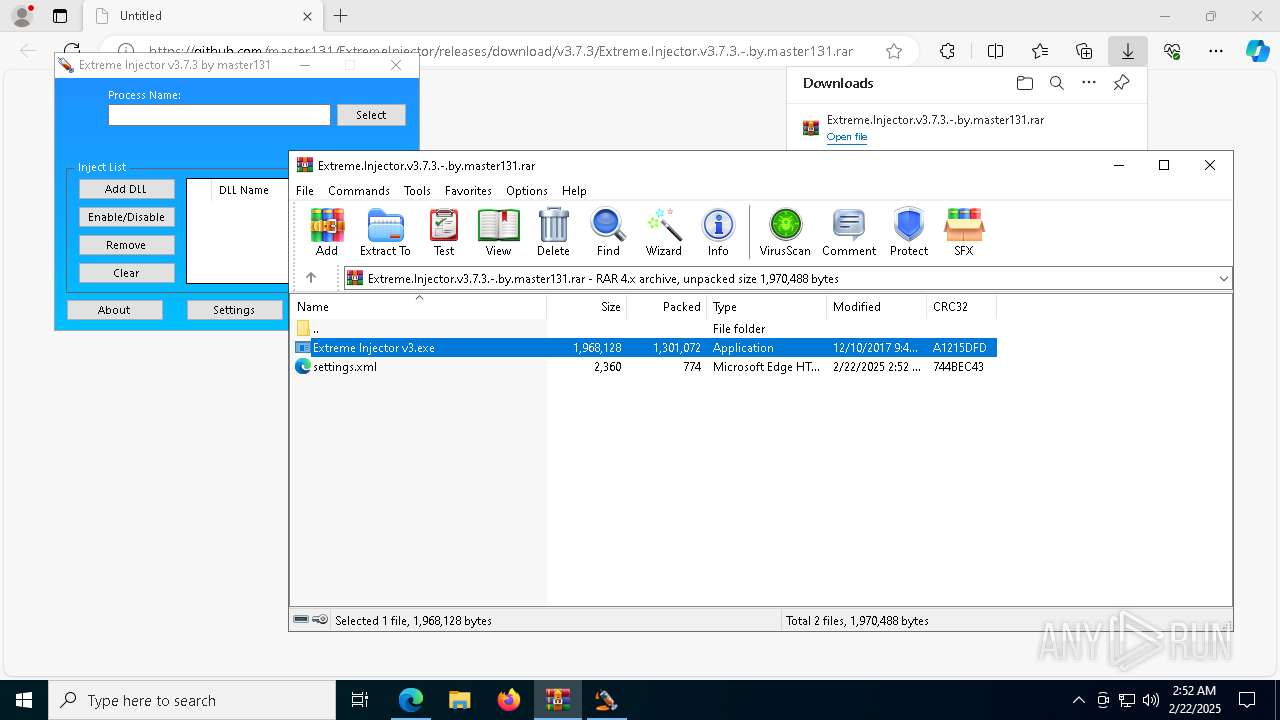Click the Delete trash can icon

553,232
